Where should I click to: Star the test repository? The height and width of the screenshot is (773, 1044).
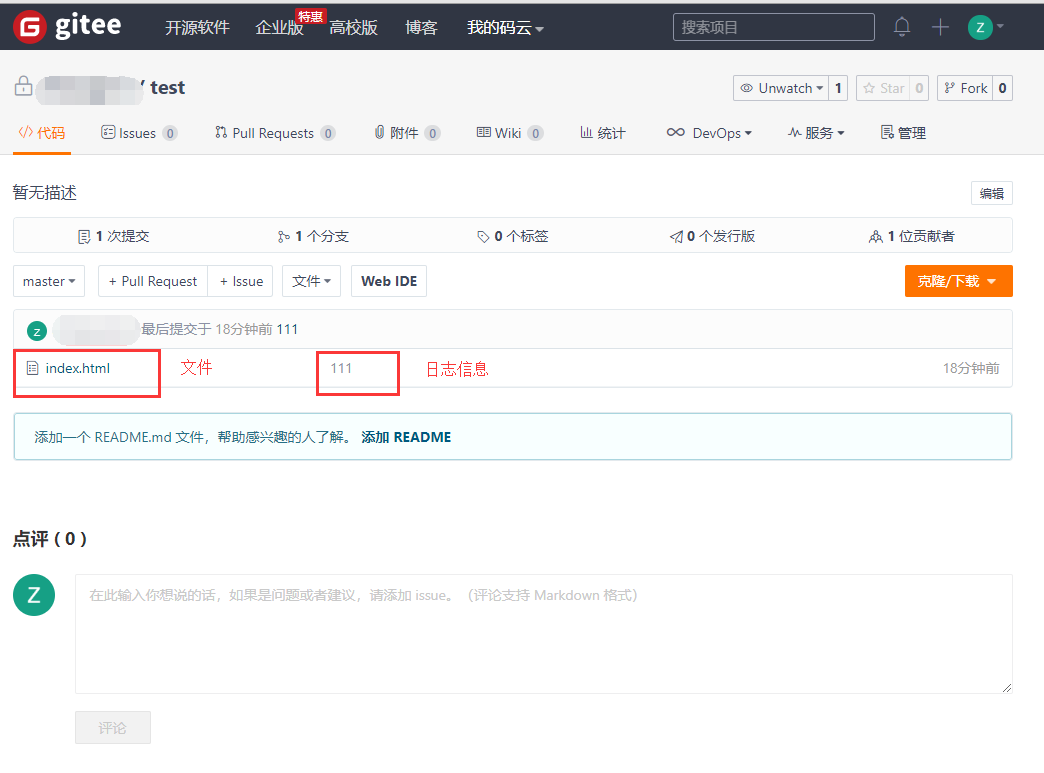(883, 88)
